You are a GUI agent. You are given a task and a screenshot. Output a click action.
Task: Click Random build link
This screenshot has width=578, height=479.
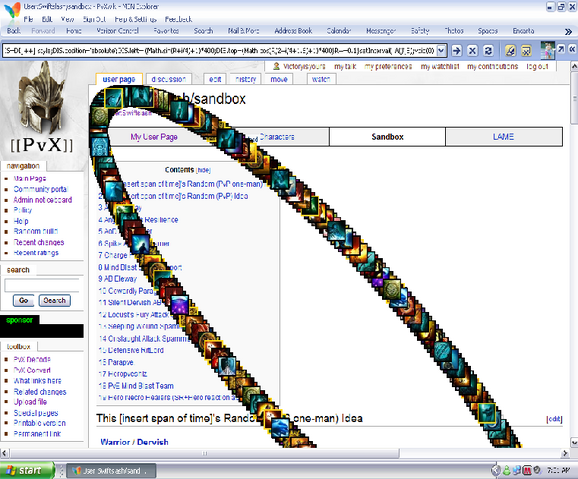pos(36,231)
